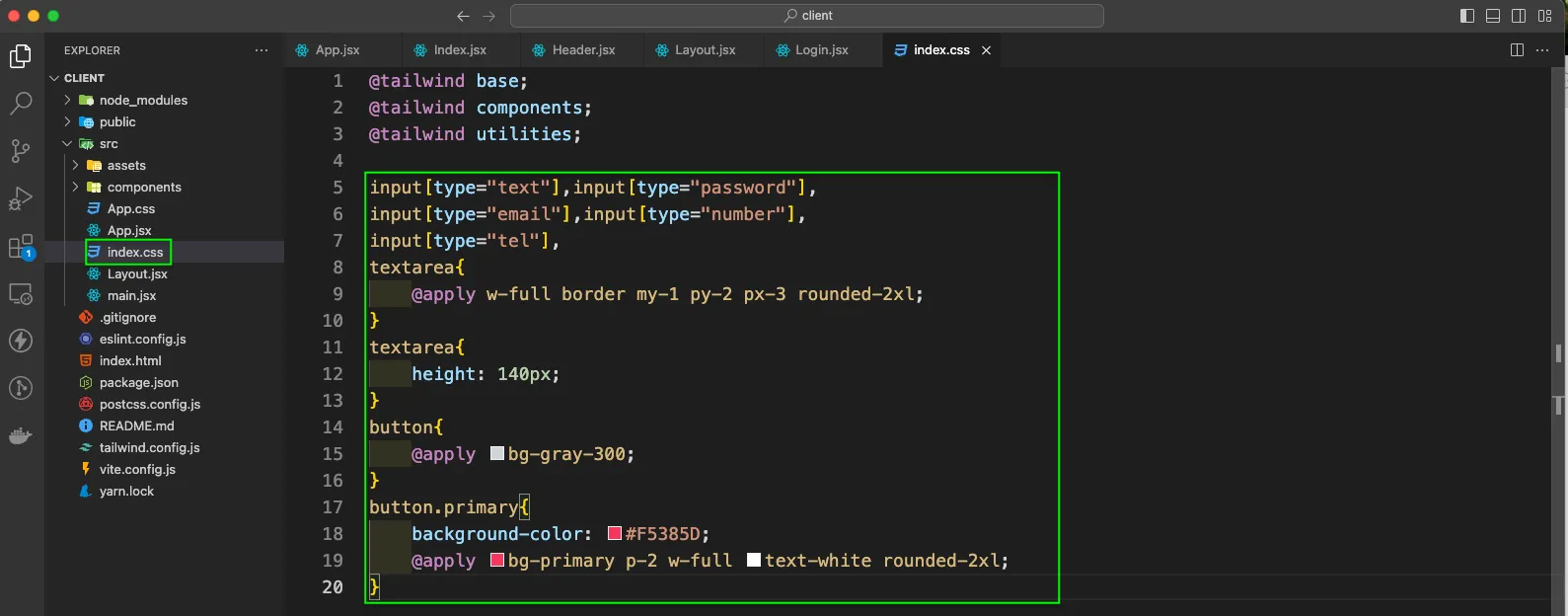Image resolution: width=1568 pixels, height=616 pixels.
Task: Open the Extensions view with update badge
Action: 21,246
